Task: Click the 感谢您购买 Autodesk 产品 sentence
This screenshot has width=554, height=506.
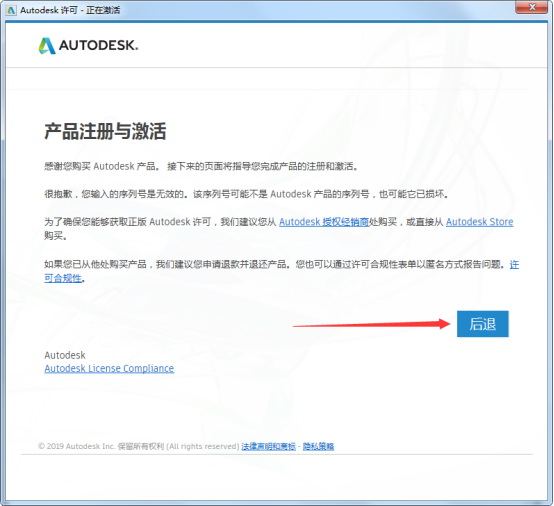Action: click(201, 166)
